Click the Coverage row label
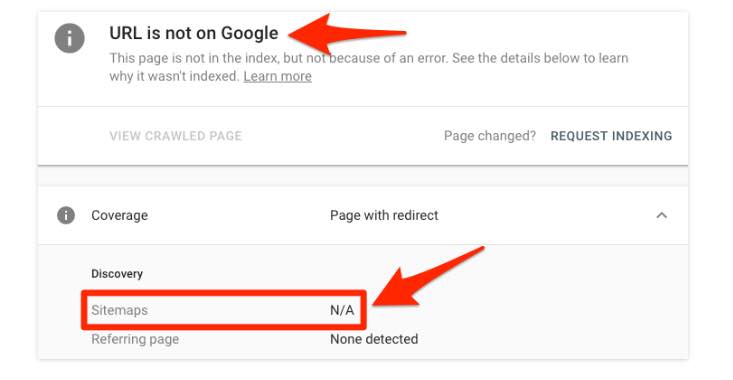This screenshot has height=380, width=733. coord(120,215)
